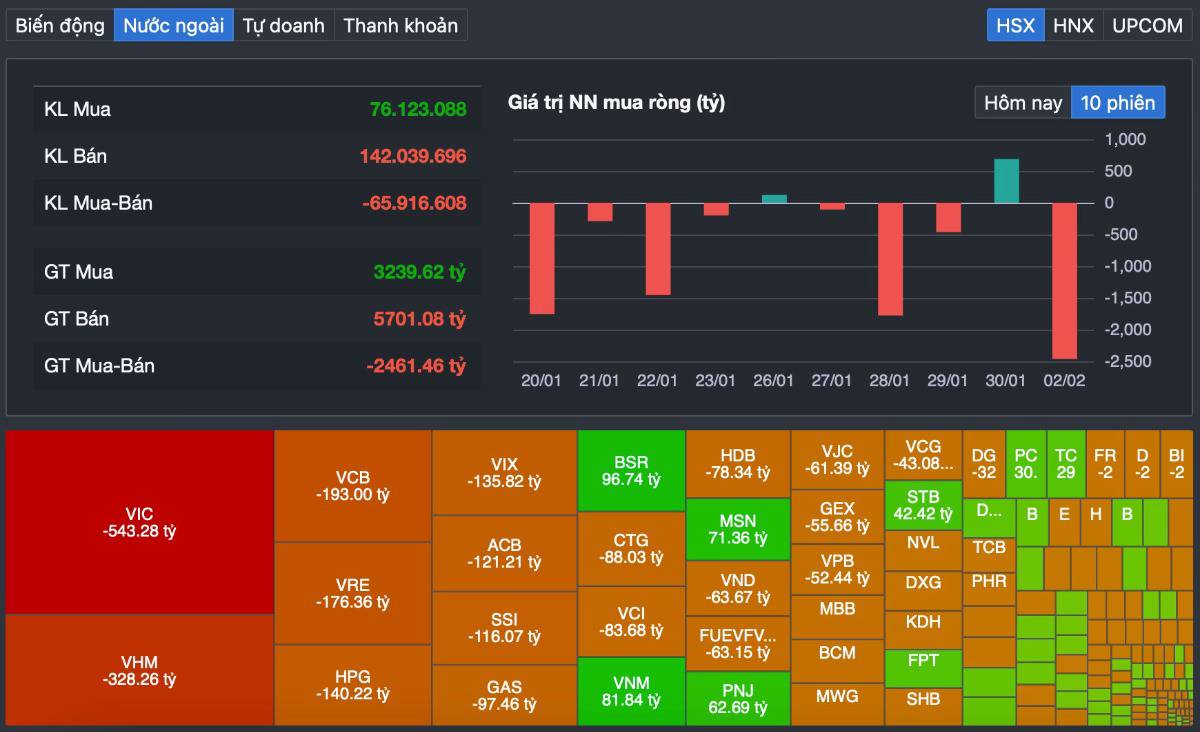
Task: Open the HDB -78.34 tỷ tile
Action: [738, 464]
